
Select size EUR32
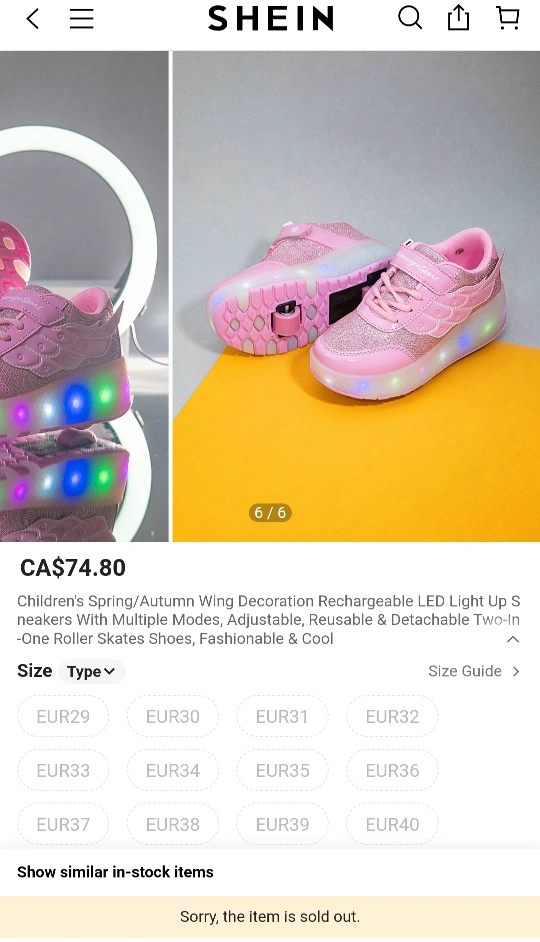[x=392, y=716]
